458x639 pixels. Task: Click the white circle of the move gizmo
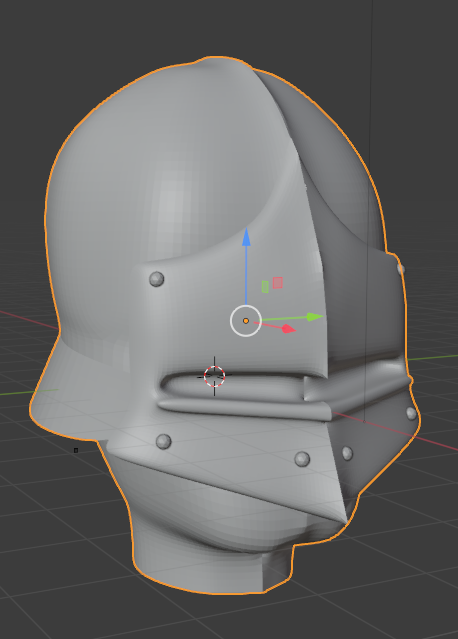[246, 321]
